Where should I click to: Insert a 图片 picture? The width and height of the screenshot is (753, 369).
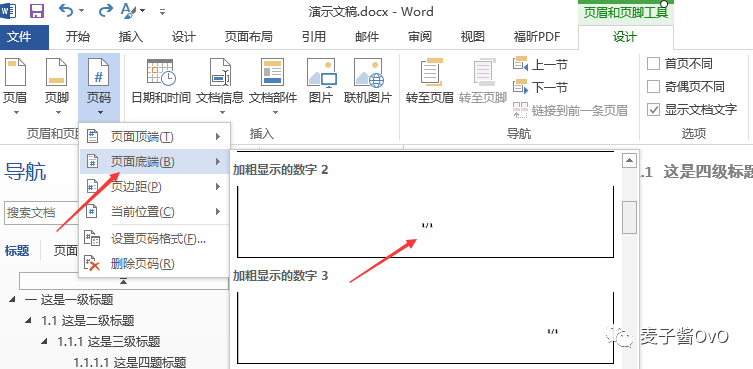321,82
